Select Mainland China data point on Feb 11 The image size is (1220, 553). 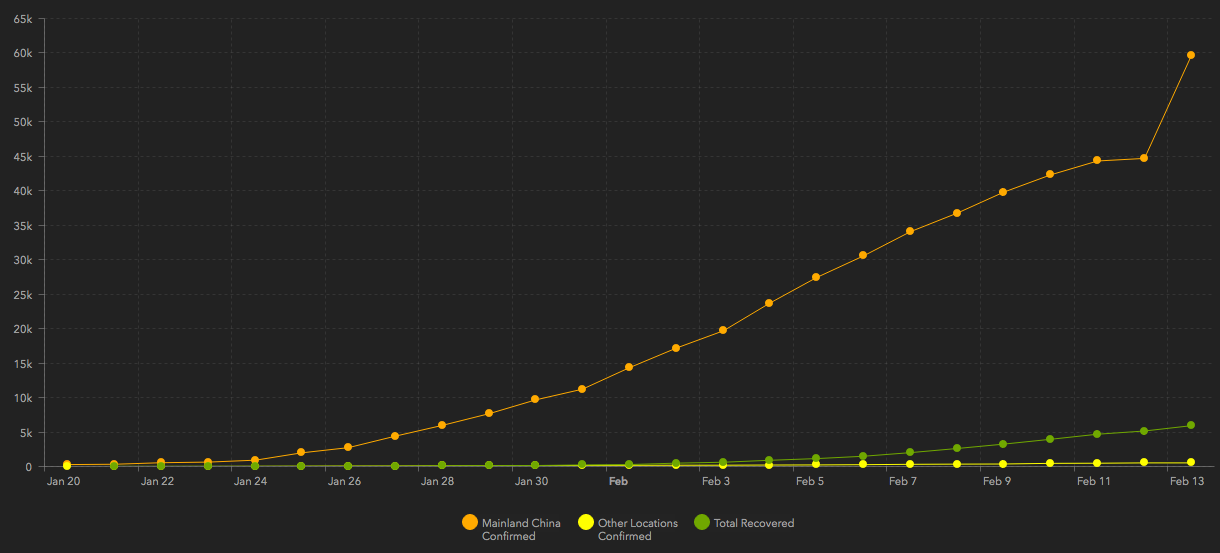coord(1097,160)
